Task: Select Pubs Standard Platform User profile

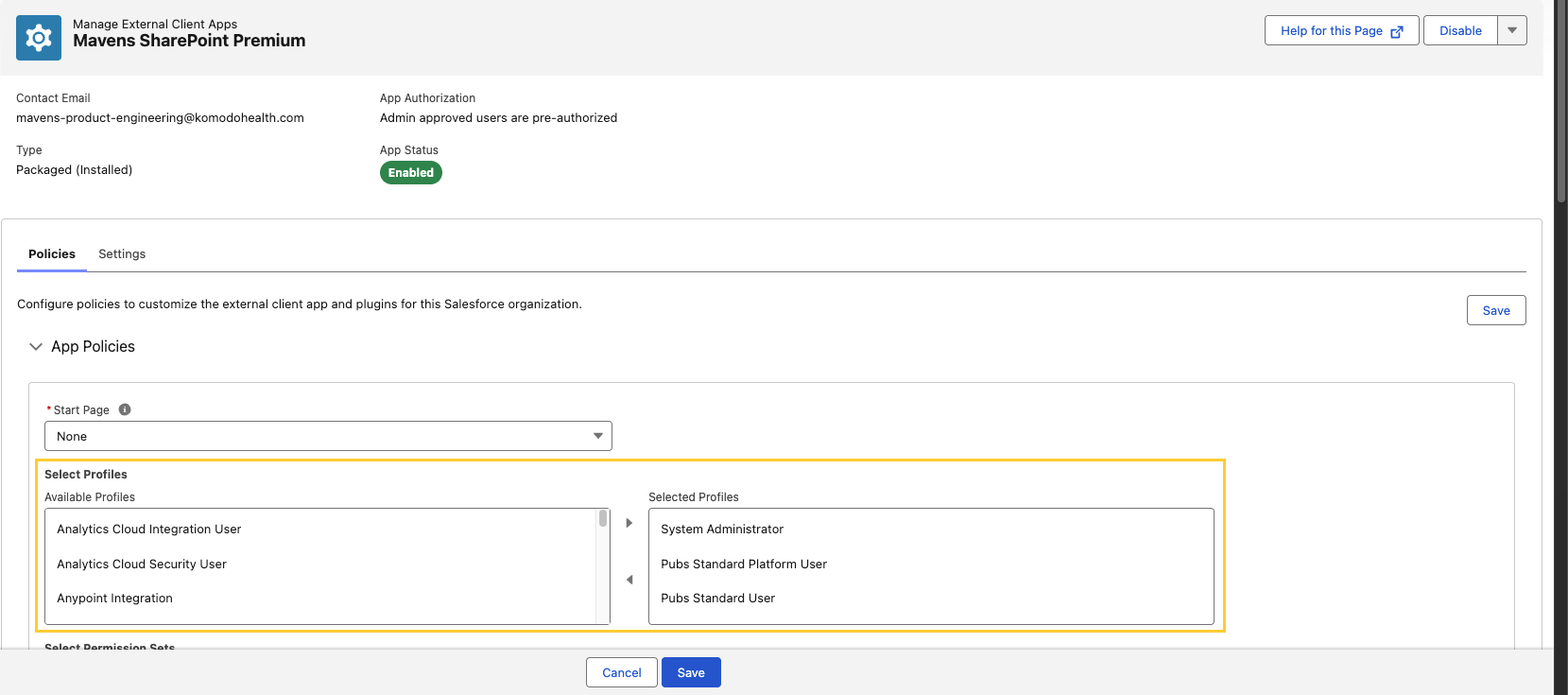Action: coord(931,565)
